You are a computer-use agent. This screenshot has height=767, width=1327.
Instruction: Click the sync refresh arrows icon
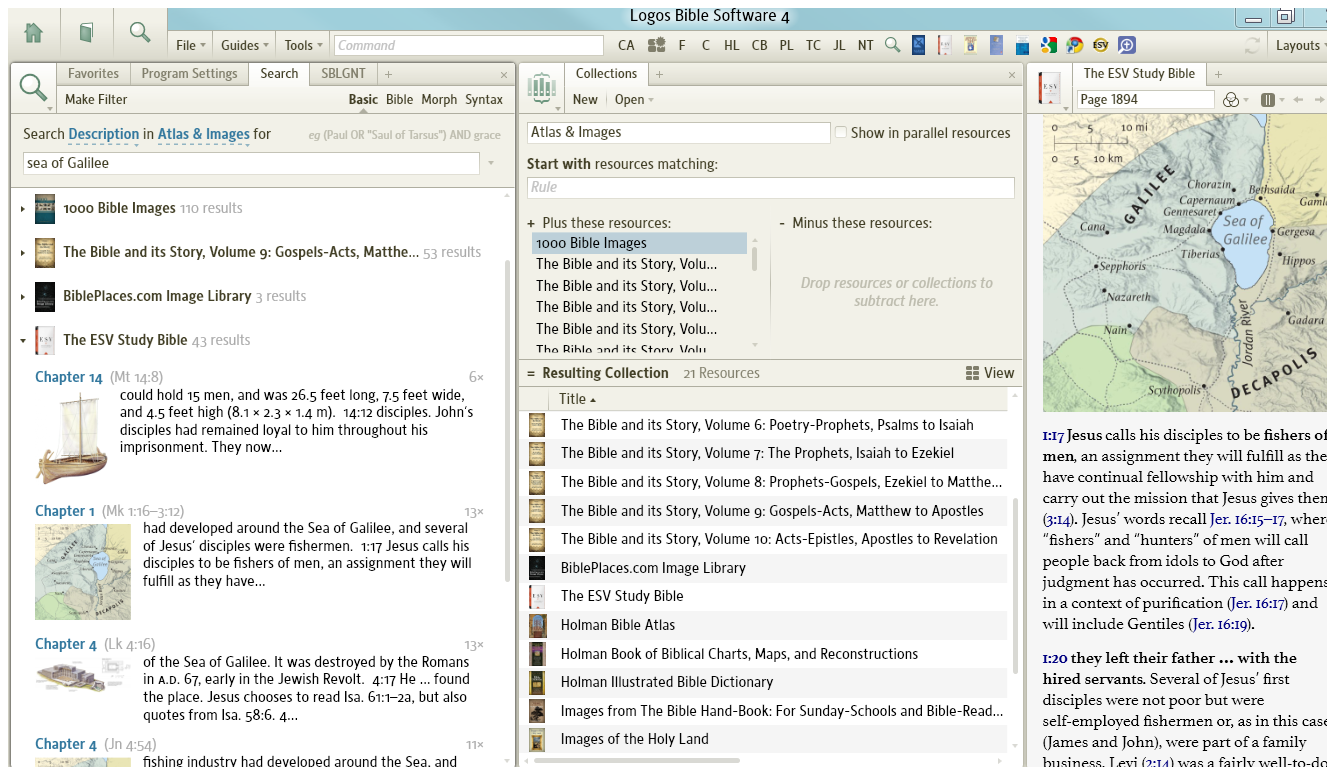coord(1252,45)
